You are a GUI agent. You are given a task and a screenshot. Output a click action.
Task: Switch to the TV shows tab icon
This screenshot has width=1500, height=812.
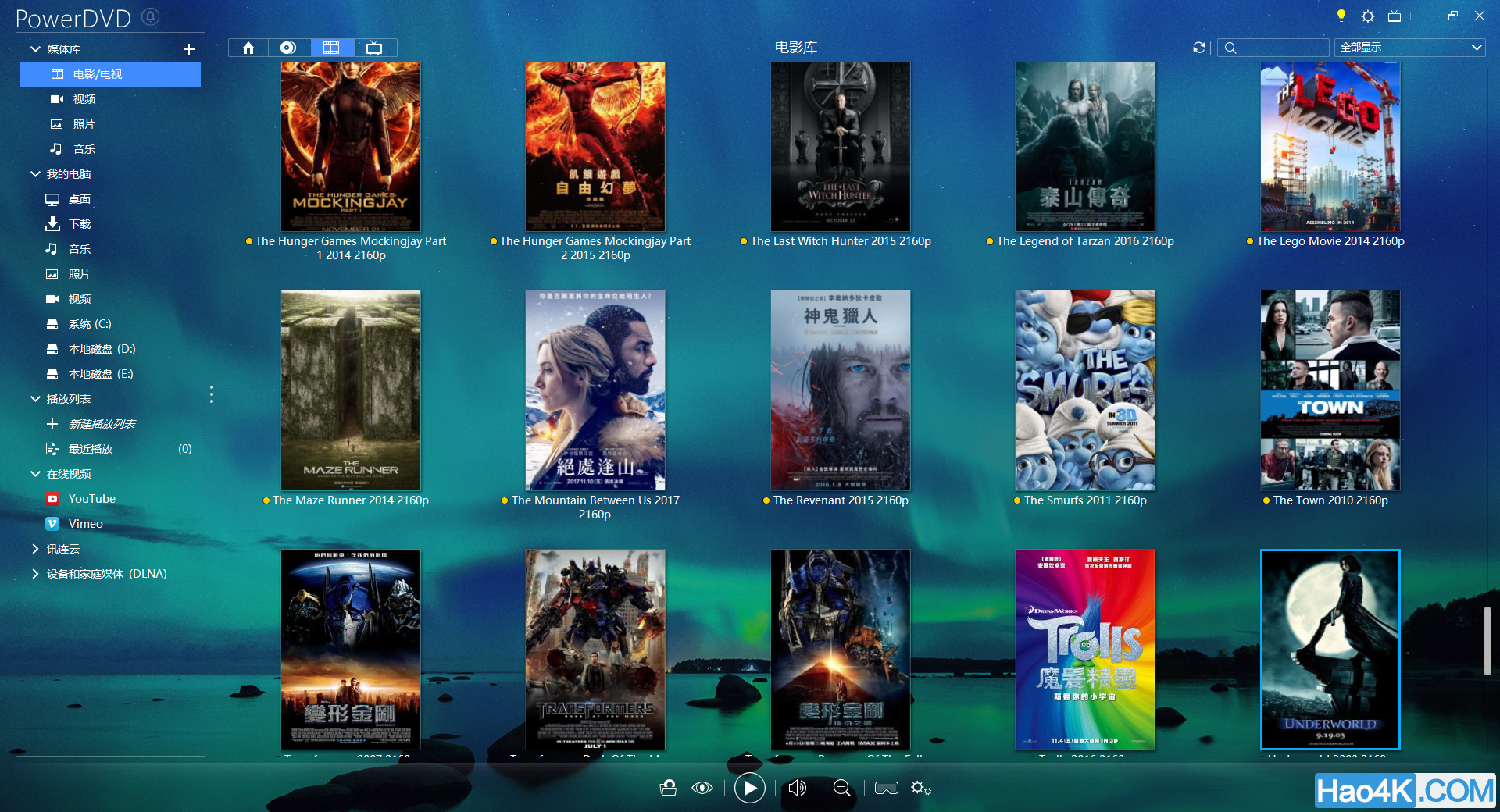point(375,48)
